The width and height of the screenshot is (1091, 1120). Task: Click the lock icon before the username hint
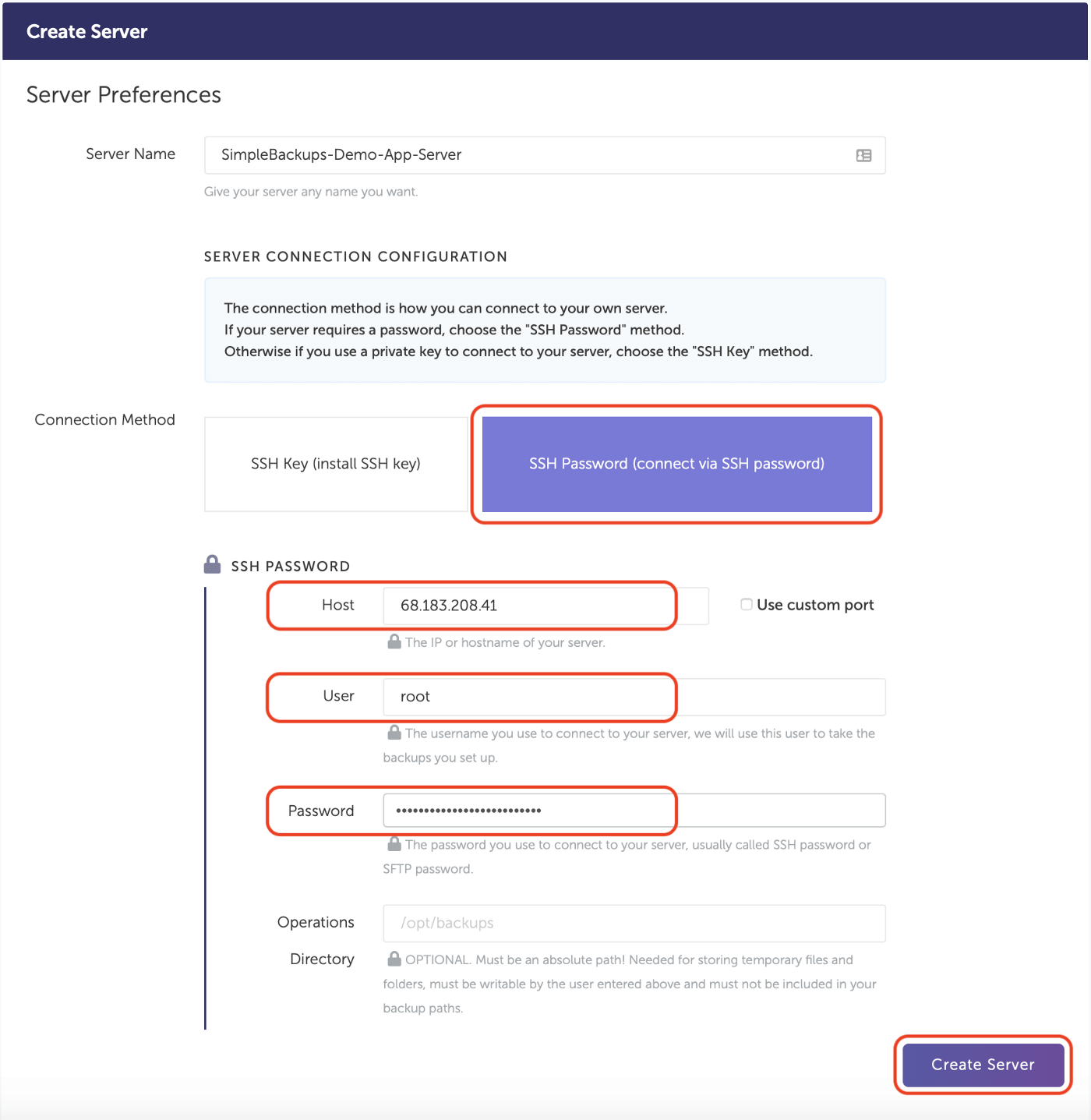(394, 733)
